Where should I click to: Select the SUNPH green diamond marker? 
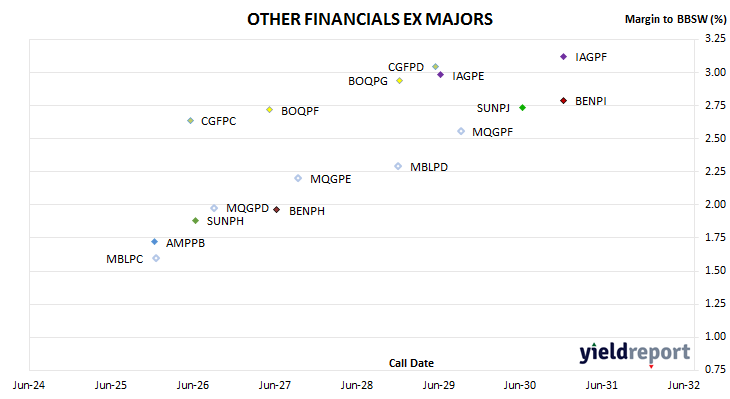(196, 221)
